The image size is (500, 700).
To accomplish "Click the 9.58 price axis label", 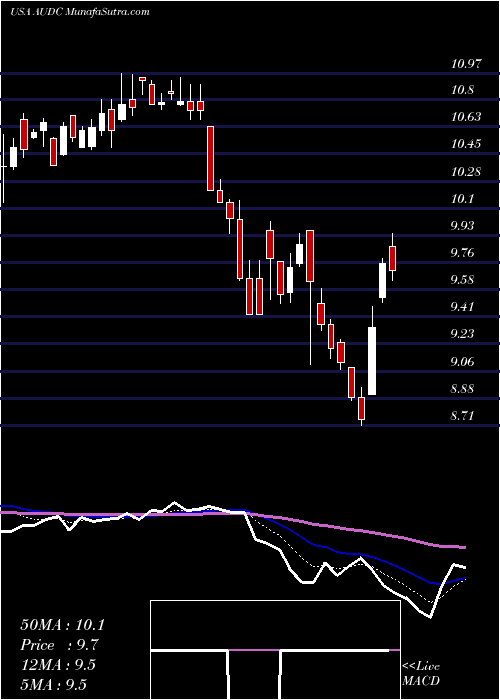I will click(x=464, y=280).
